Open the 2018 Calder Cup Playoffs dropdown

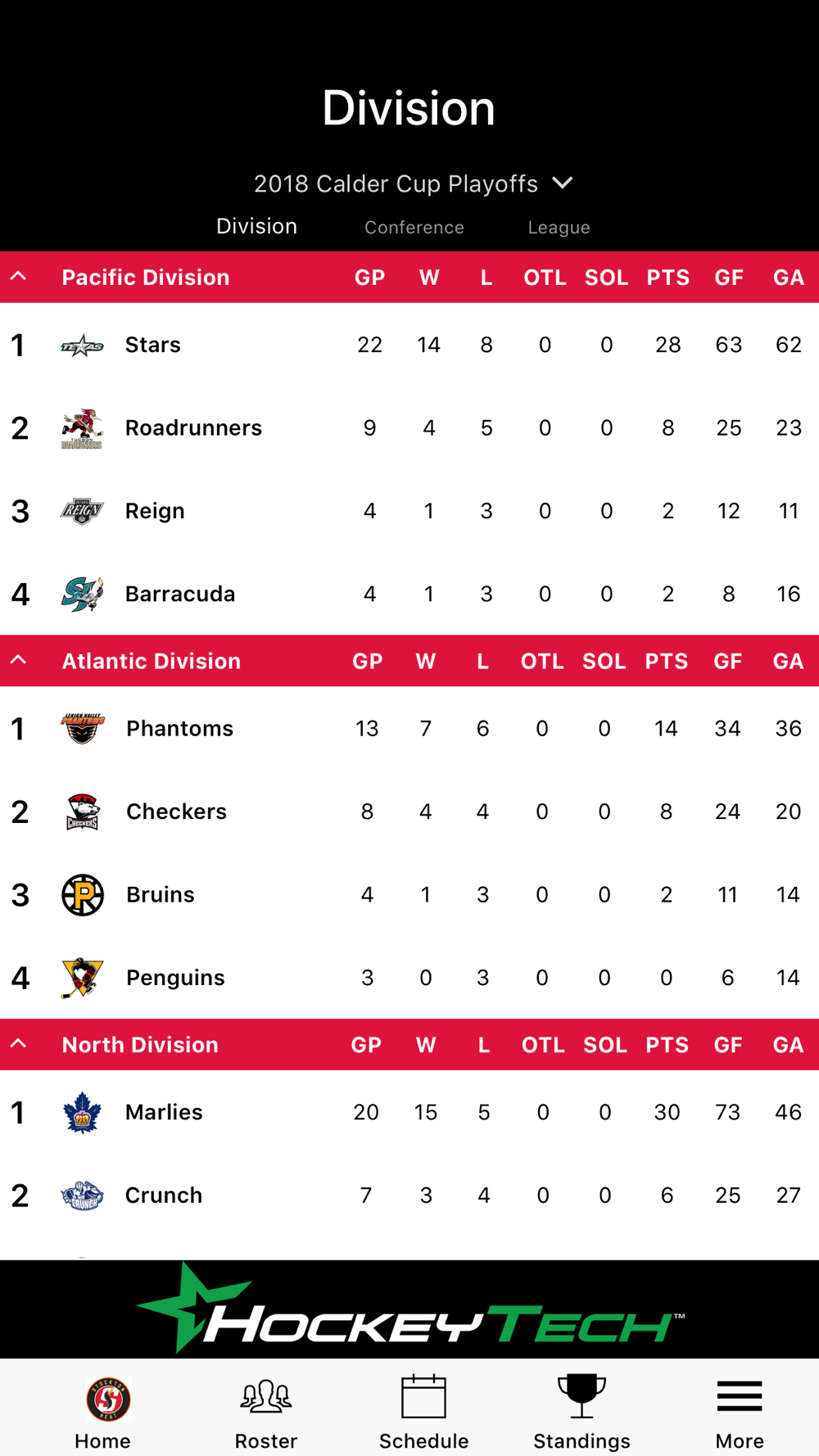click(414, 183)
